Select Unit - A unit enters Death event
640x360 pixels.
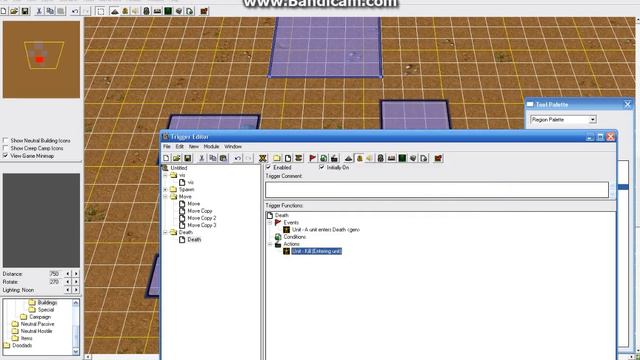[326, 230]
